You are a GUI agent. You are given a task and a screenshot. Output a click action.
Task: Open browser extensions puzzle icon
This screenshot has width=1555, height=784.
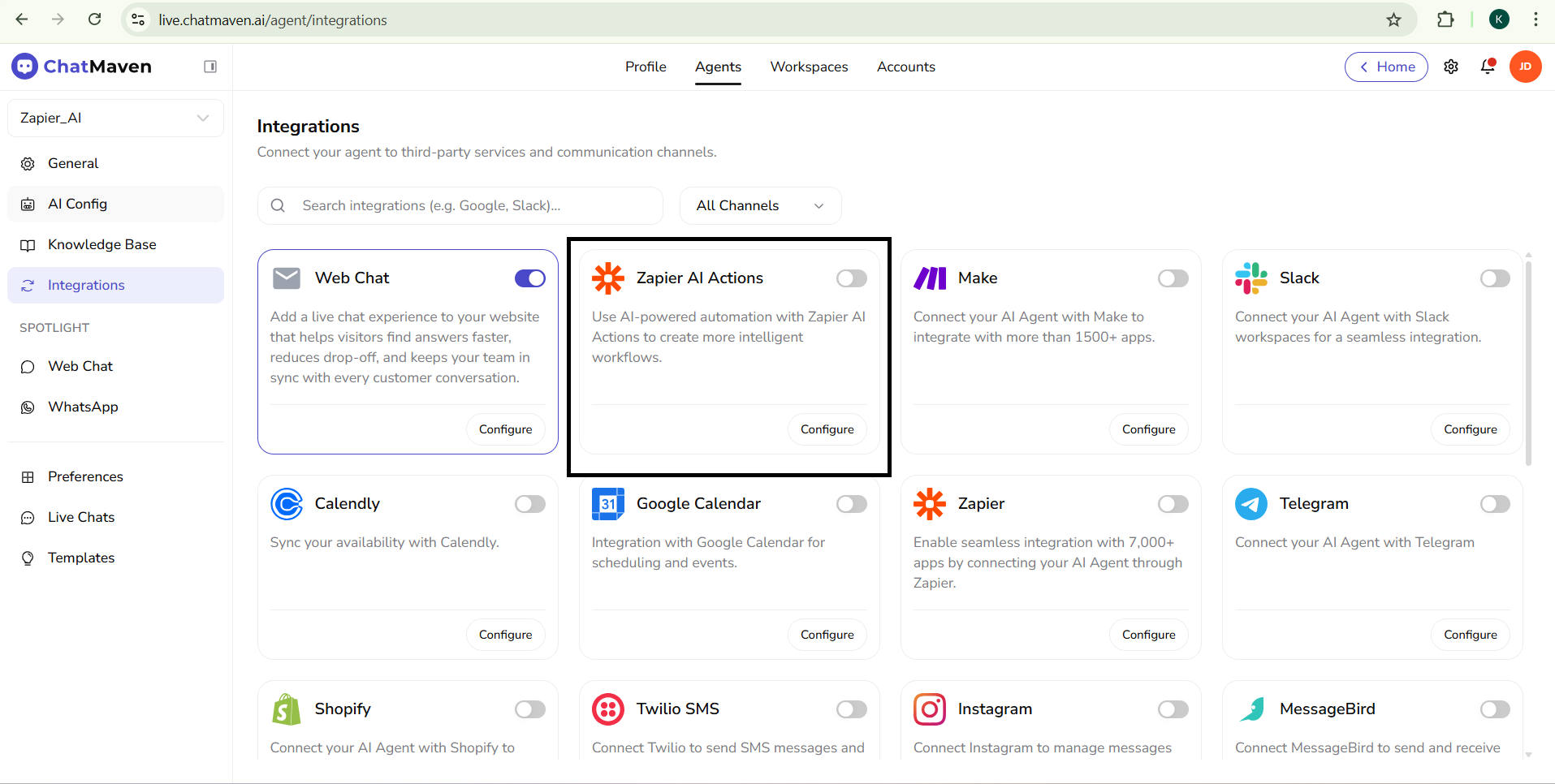(1445, 20)
